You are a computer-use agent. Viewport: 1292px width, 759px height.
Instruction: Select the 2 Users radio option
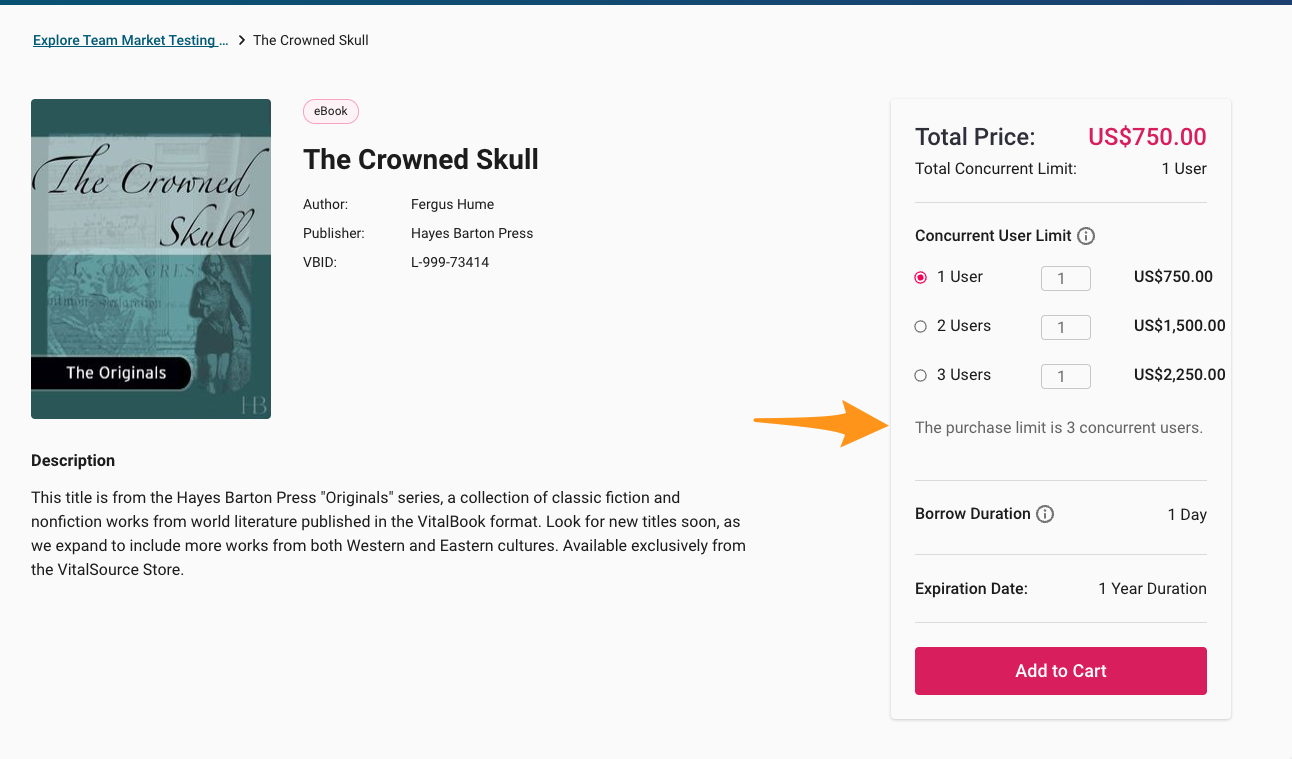click(x=921, y=327)
